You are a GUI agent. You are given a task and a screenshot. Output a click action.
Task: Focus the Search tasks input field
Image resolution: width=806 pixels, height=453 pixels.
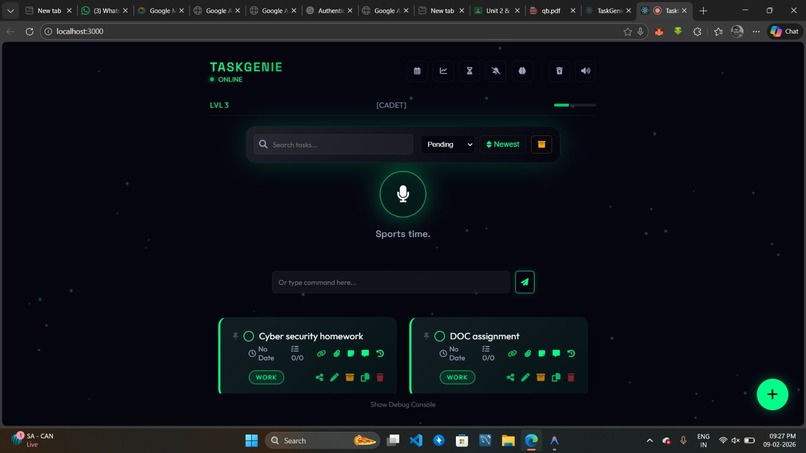click(333, 144)
